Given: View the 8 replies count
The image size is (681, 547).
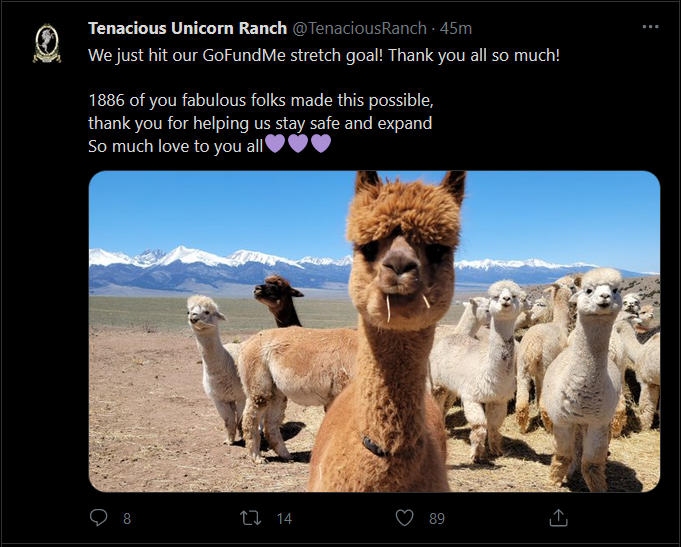Looking at the screenshot, I should tap(127, 518).
